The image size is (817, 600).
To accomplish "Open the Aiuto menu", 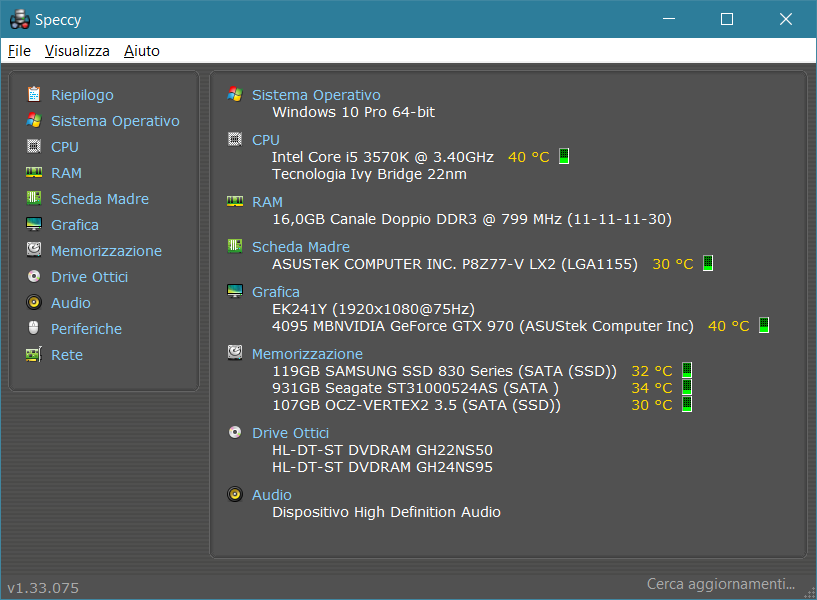I will (142, 51).
